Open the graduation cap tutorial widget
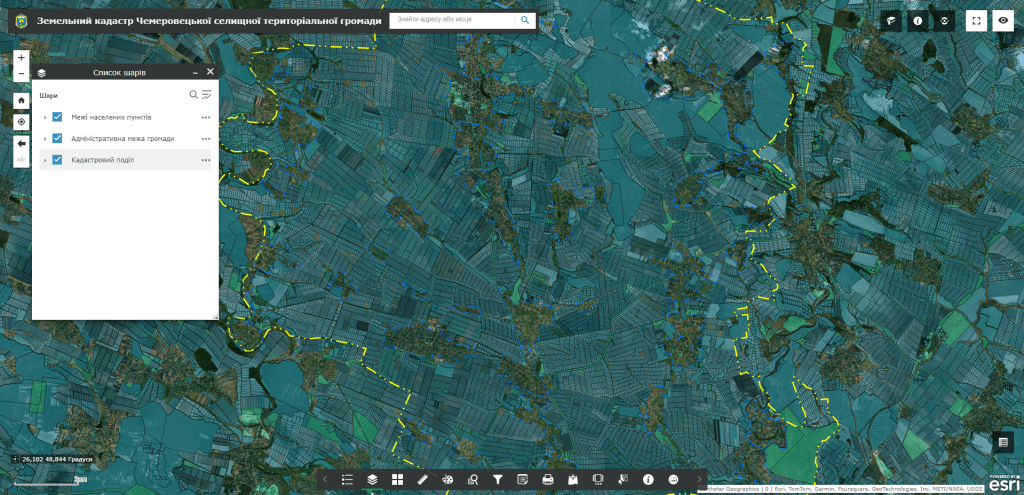Viewport: 1024px width, 495px height. [x=891, y=21]
